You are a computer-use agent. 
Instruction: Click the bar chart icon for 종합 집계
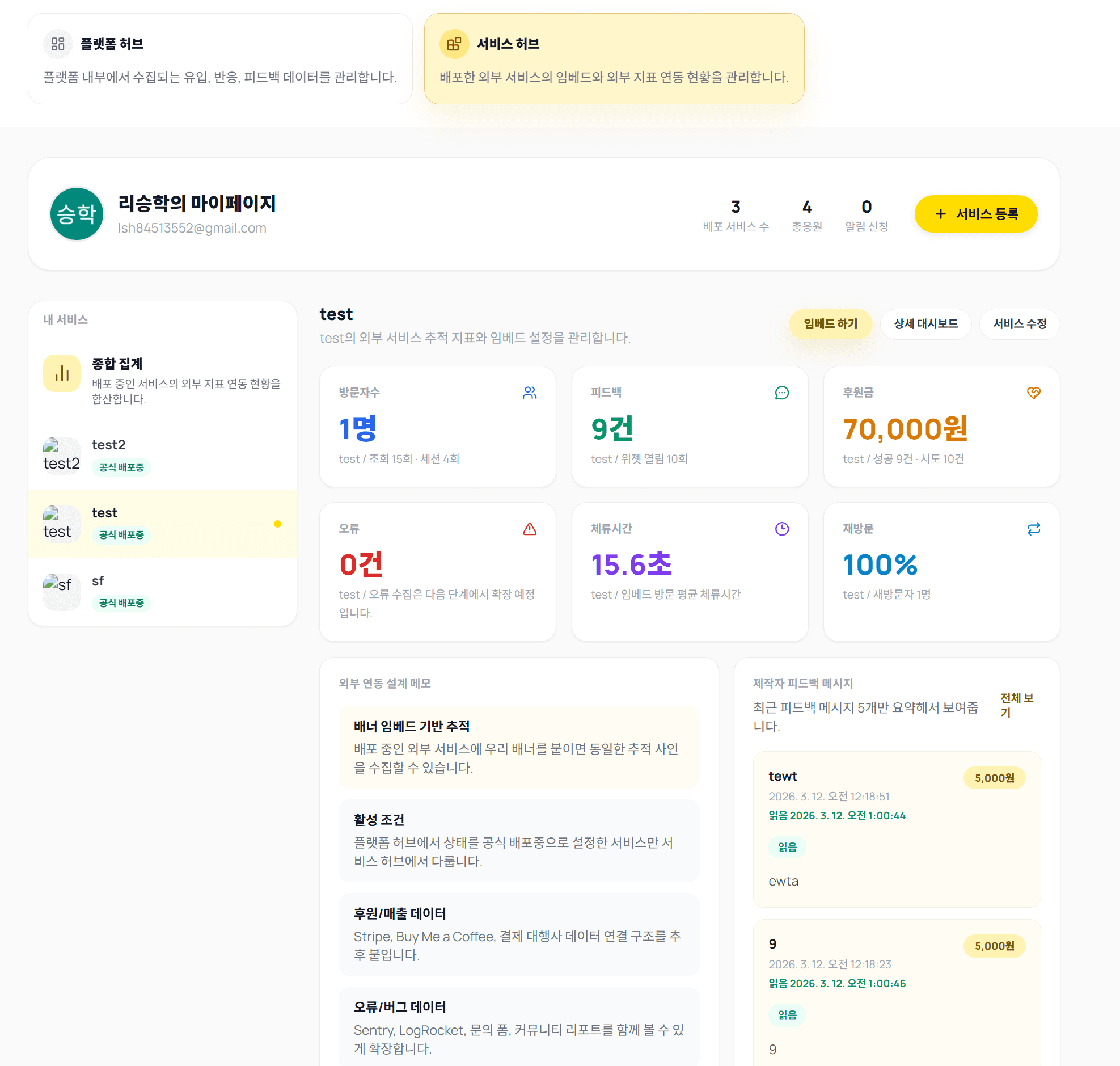pos(62,373)
